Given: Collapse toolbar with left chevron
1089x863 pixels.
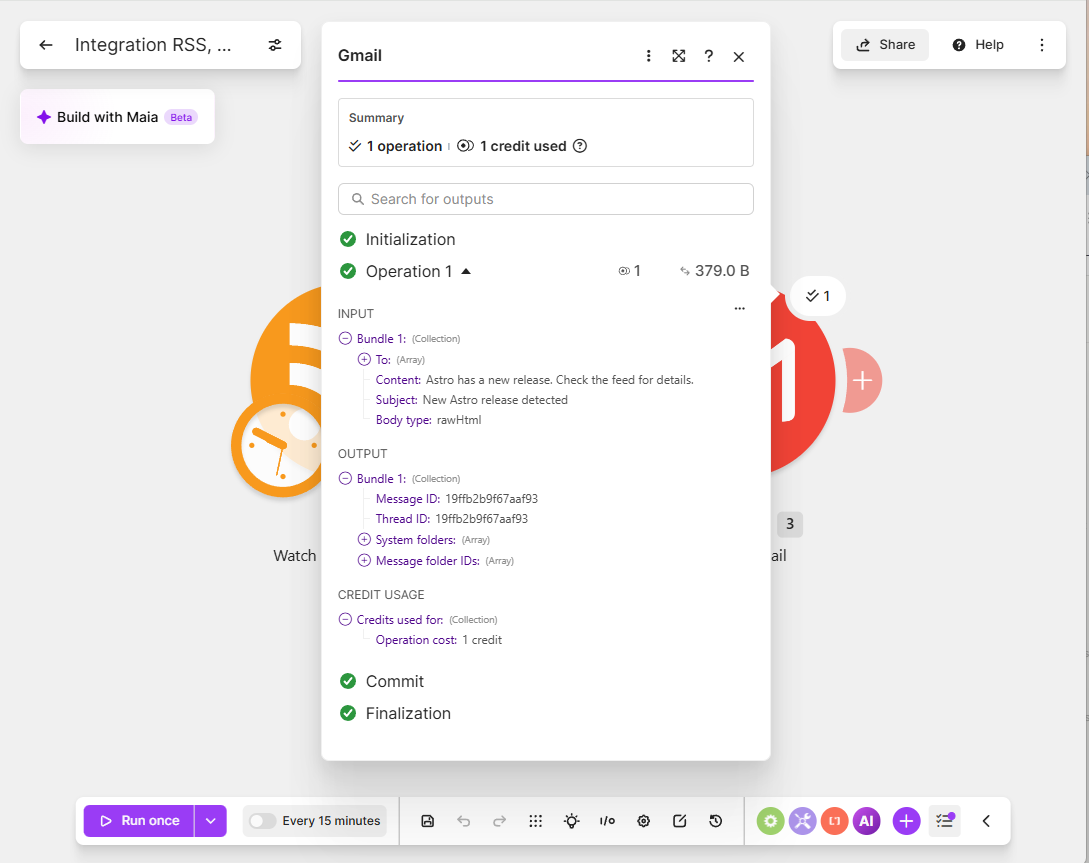Looking at the screenshot, I should tap(986, 821).
